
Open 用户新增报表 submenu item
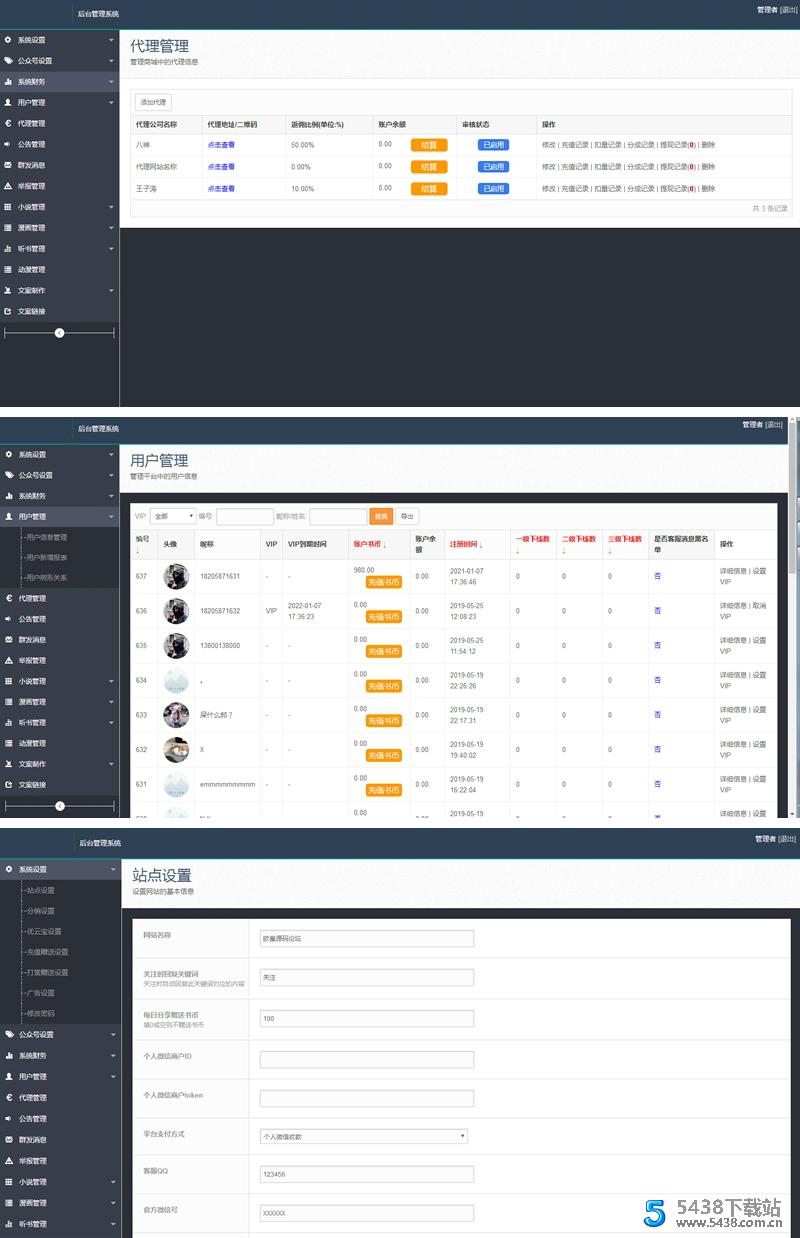click(48, 557)
